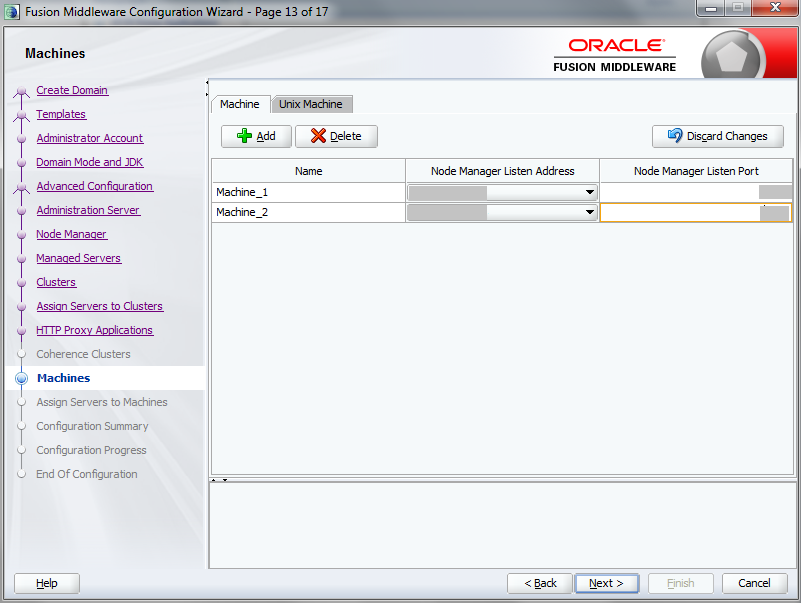Click the Create Domain step arrow icon
Image resolution: width=801 pixels, height=603 pixels.
pyautogui.click(x=21, y=90)
